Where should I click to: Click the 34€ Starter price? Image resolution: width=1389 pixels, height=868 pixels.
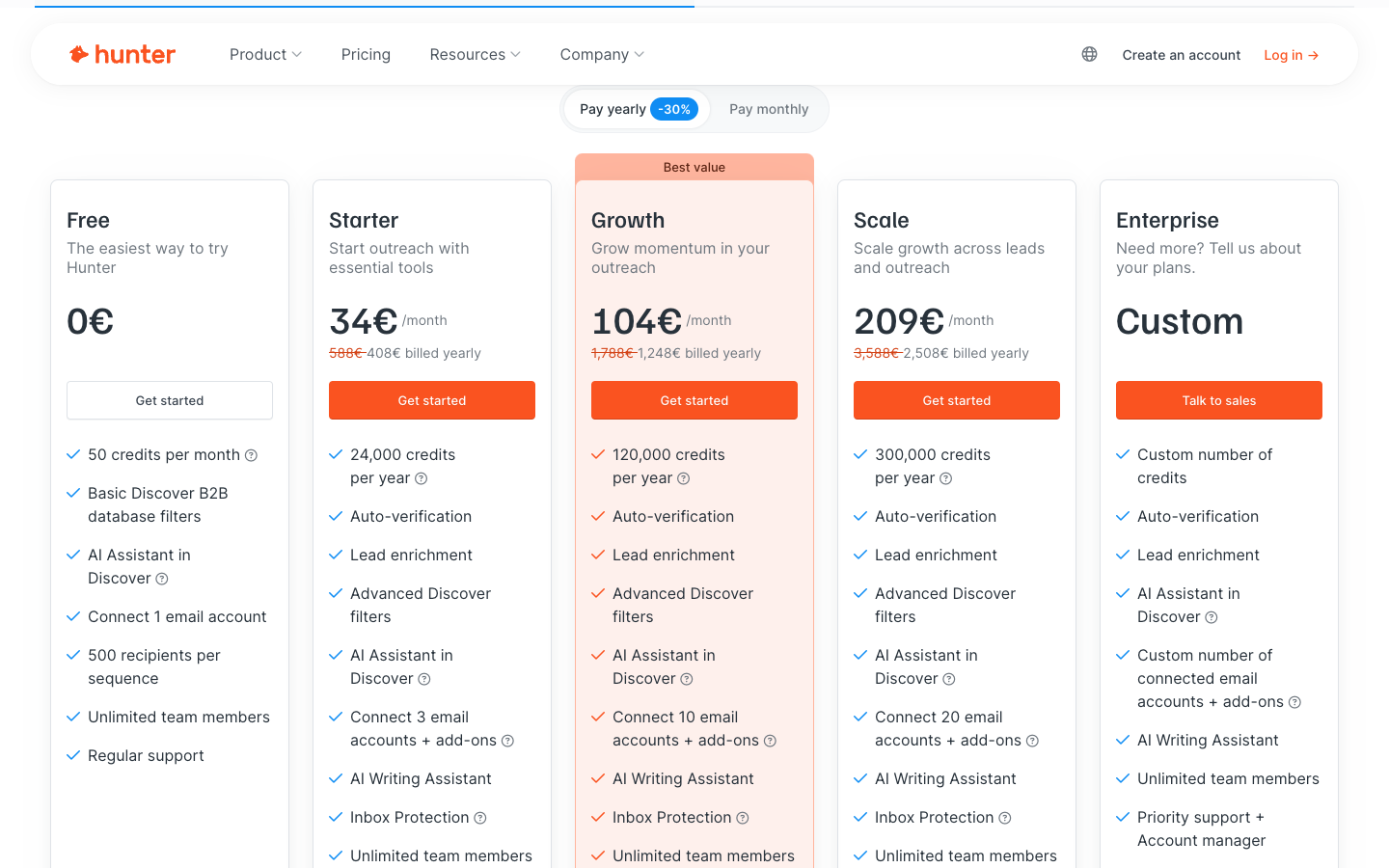click(364, 321)
